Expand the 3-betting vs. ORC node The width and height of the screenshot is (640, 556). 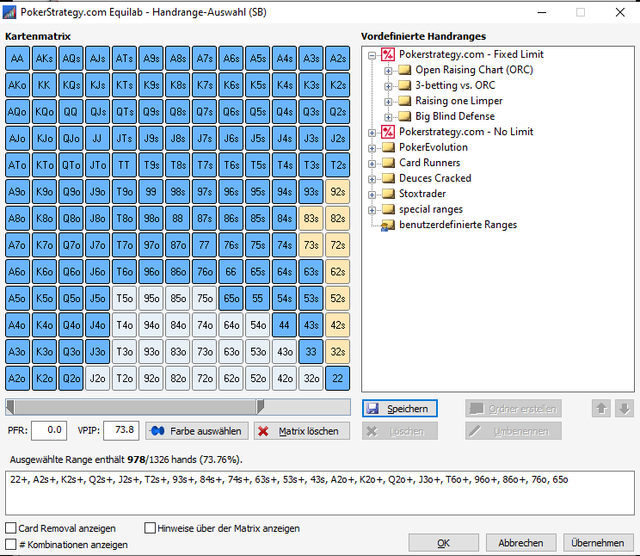(388, 86)
